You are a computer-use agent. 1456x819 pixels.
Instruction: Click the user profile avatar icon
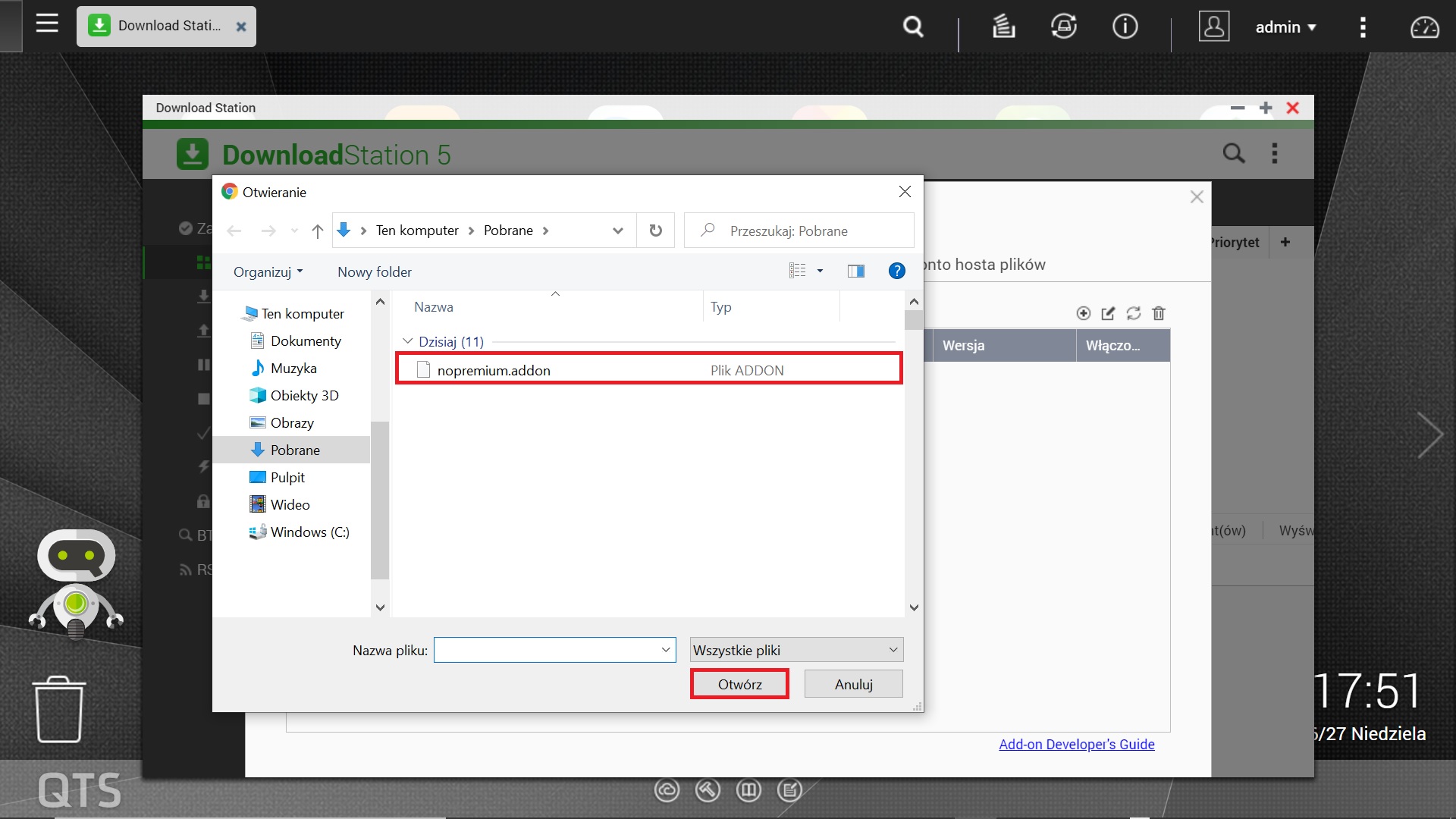click(x=1213, y=27)
